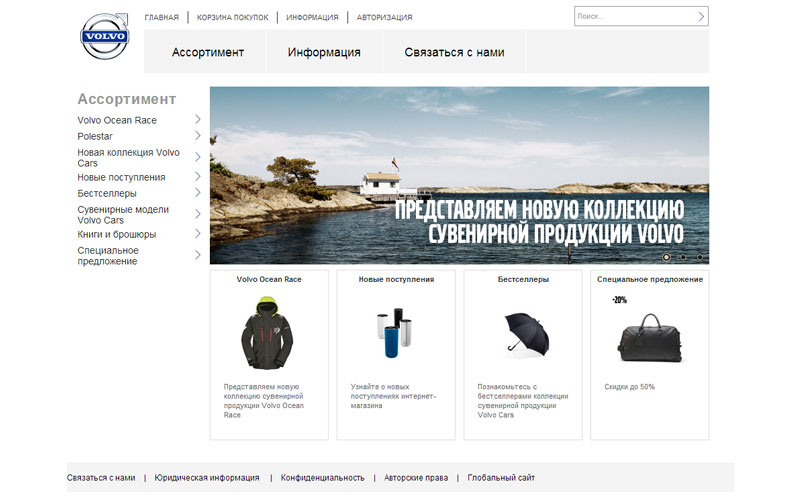The width and height of the screenshot is (800, 500).
Task: Open Volvo Ocean Race card title
Action: 269,280
